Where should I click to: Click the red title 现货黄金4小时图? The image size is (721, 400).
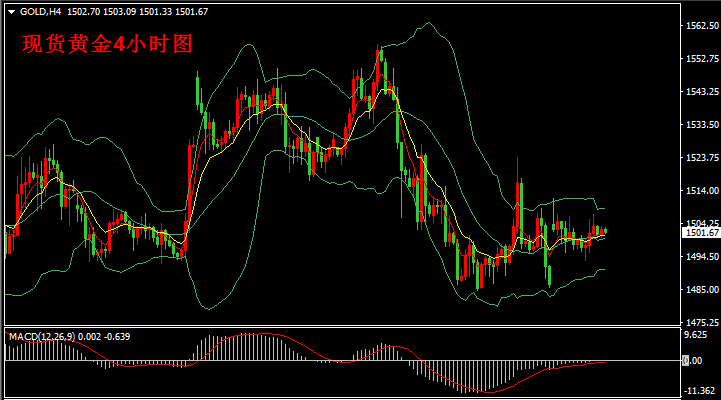click(107, 44)
